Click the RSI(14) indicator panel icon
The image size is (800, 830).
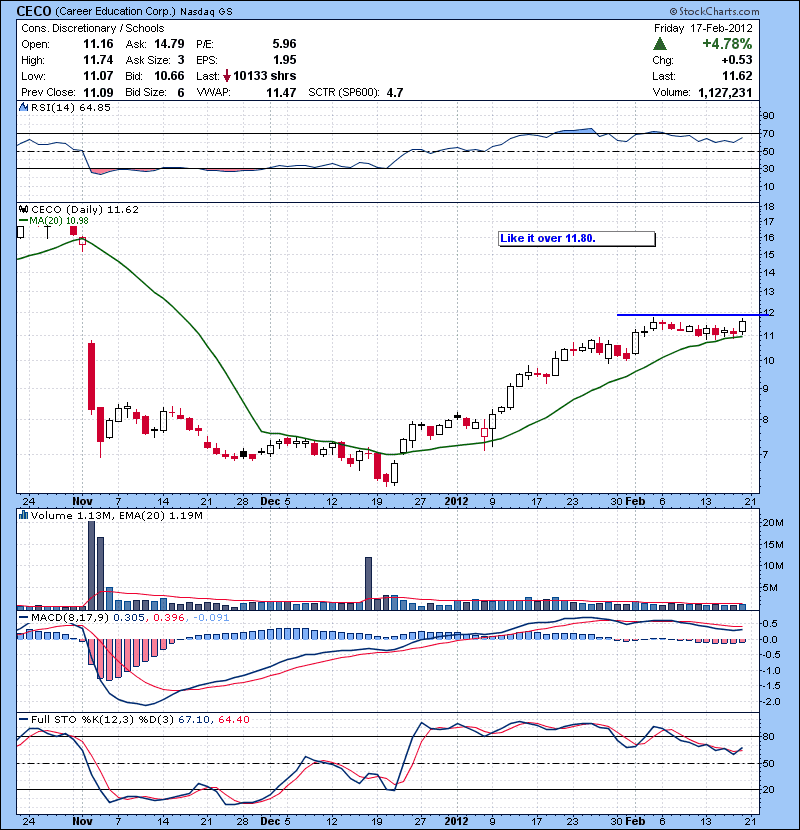[23, 107]
